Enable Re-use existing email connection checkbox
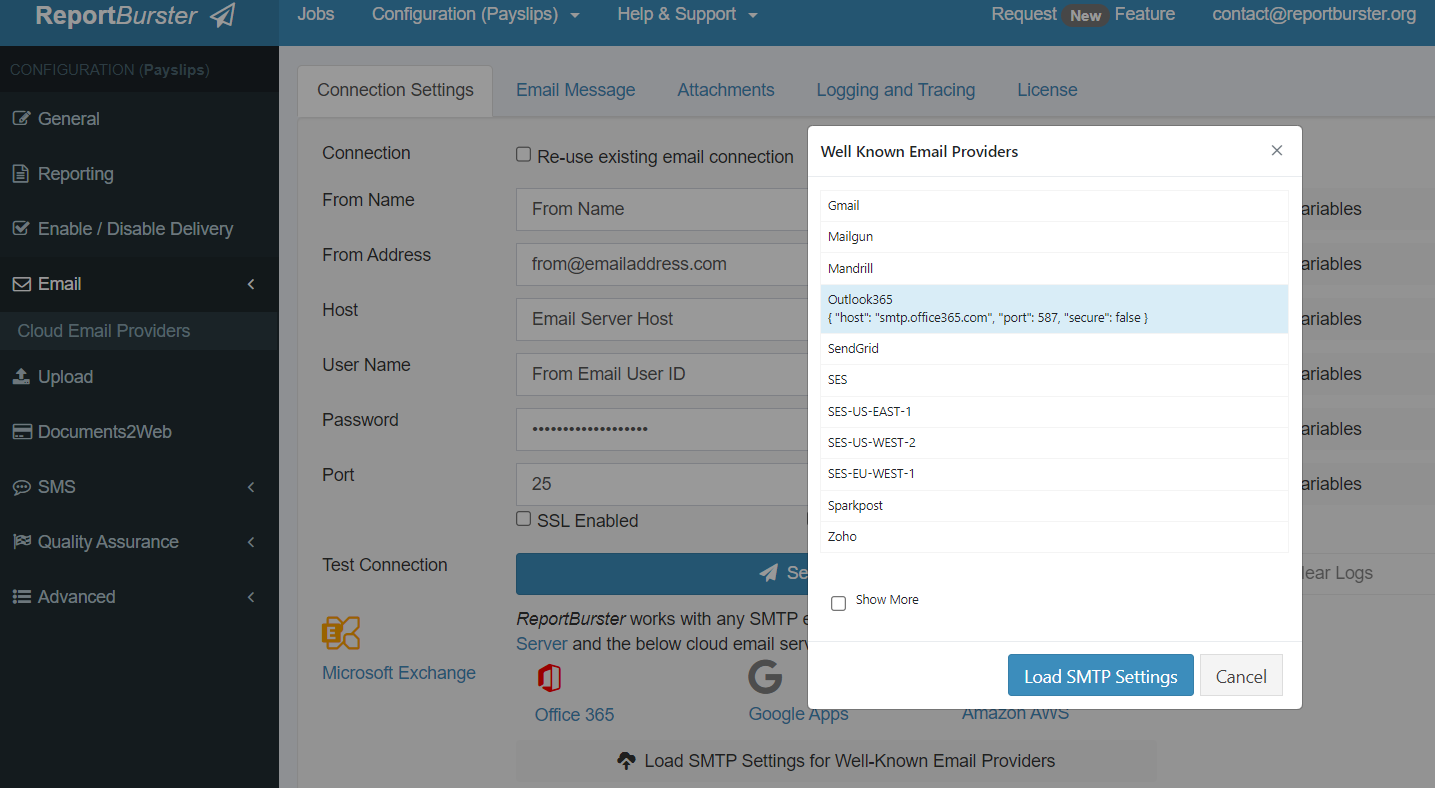This screenshot has width=1435, height=788. (523, 154)
